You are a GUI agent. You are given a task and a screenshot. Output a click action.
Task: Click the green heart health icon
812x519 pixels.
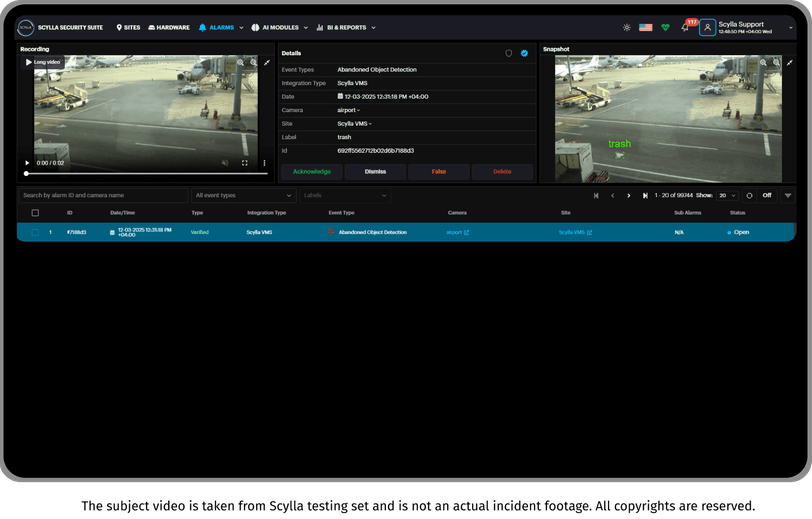pyautogui.click(x=665, y=27)
